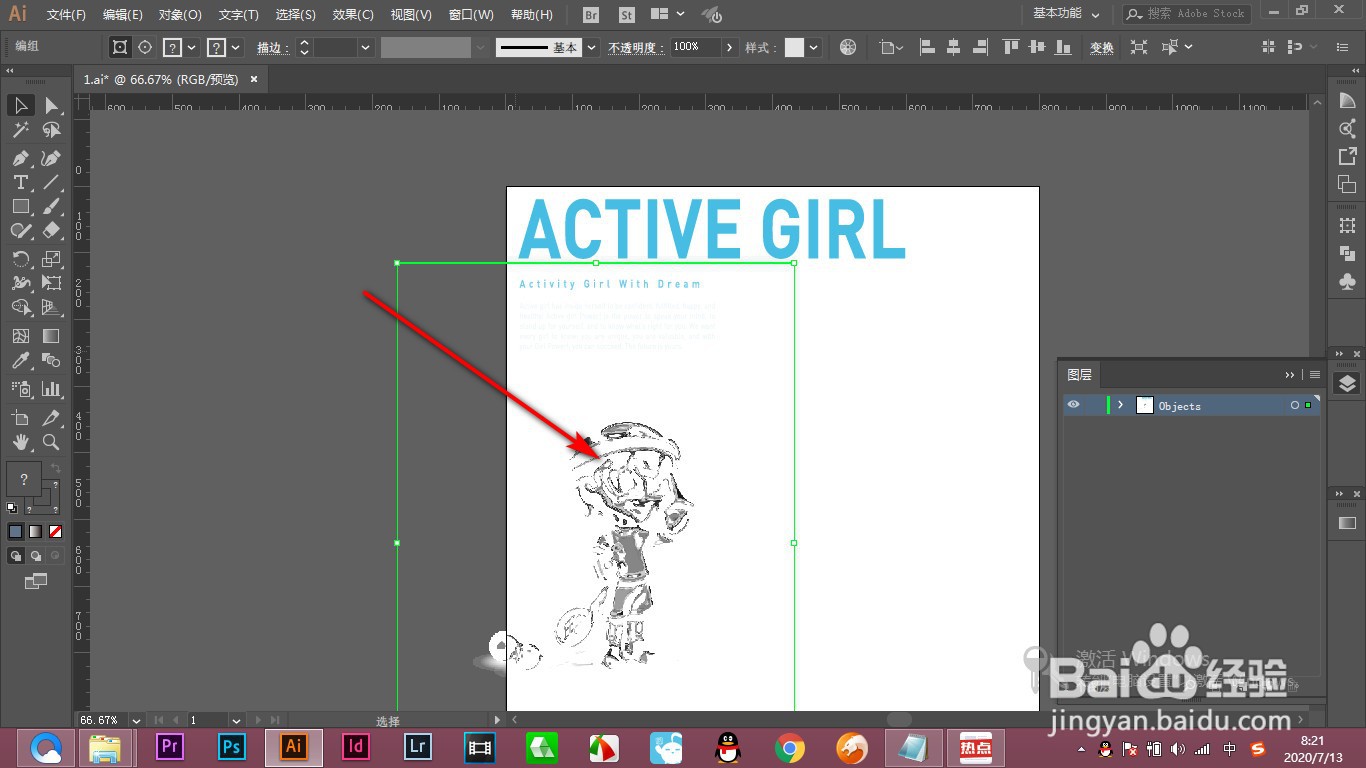The height and width of the screenshot is (768, 1366).
Task: Choose the Line Segment tool
Action: 51,182
